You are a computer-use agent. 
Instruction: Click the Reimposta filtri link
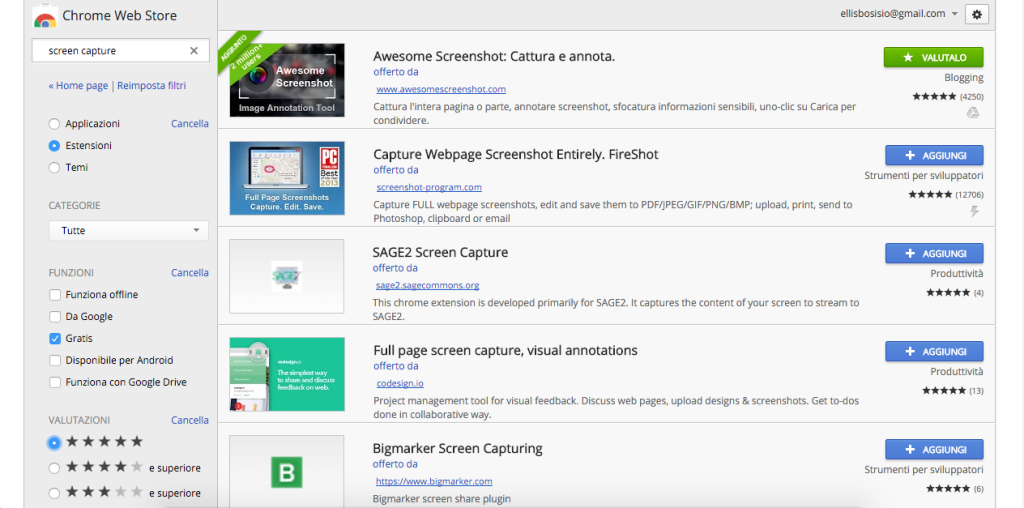pos(151,86)
